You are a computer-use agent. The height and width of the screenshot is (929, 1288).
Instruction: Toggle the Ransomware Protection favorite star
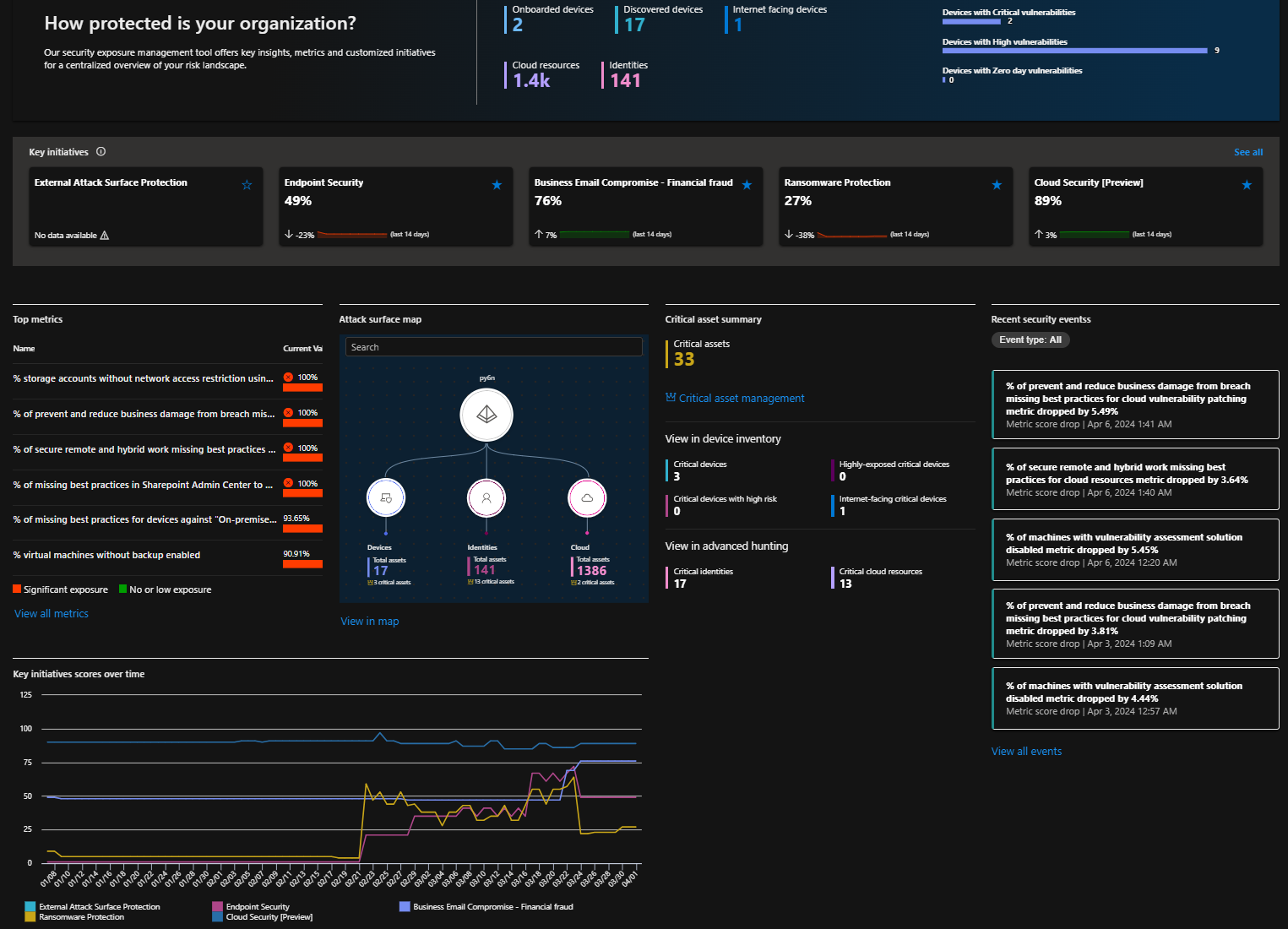997,185
